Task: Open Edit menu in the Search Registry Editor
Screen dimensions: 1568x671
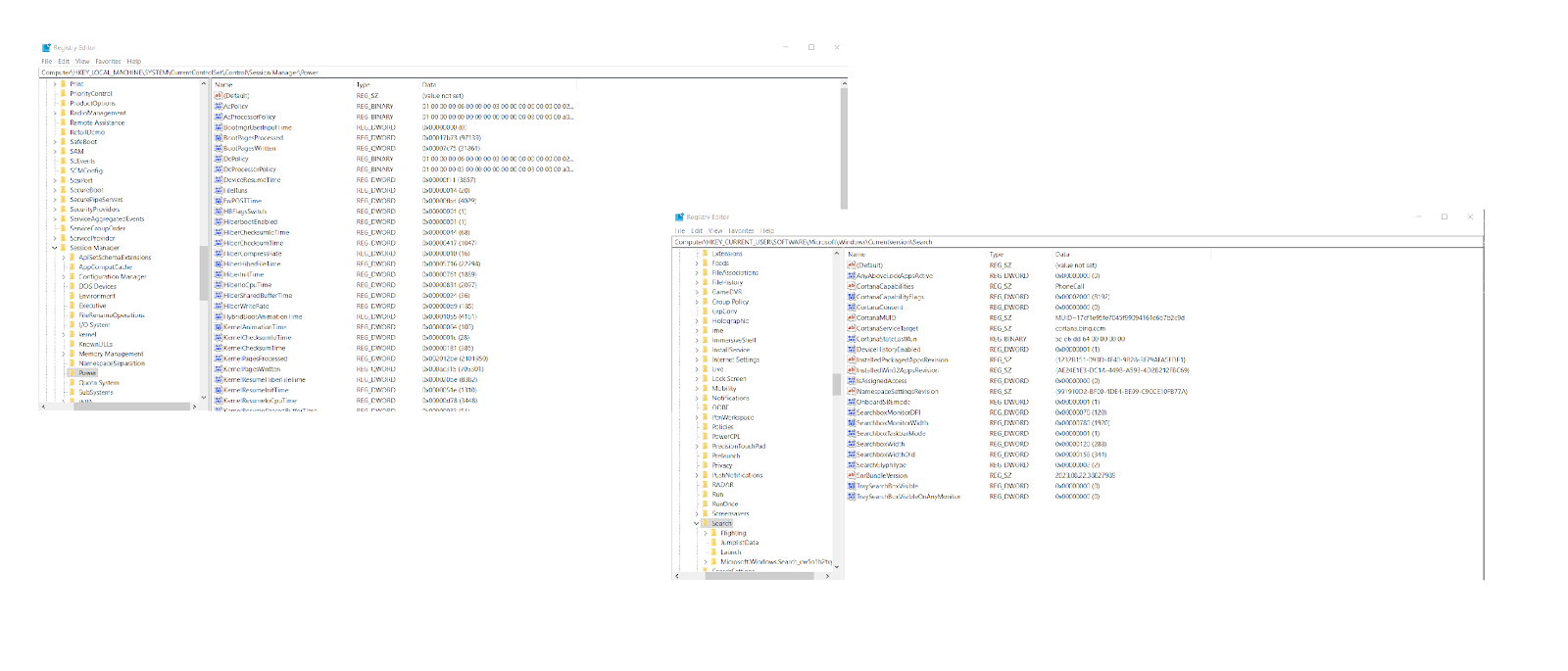Action: click(x=697, y=231)
